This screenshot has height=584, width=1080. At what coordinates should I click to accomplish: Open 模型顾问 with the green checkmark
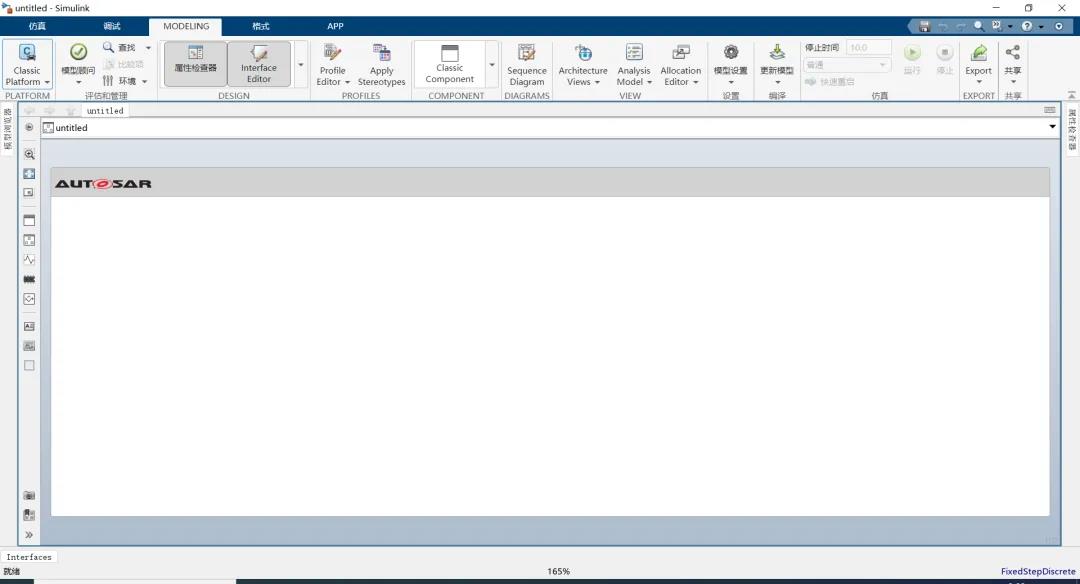[x=78, y=52]
